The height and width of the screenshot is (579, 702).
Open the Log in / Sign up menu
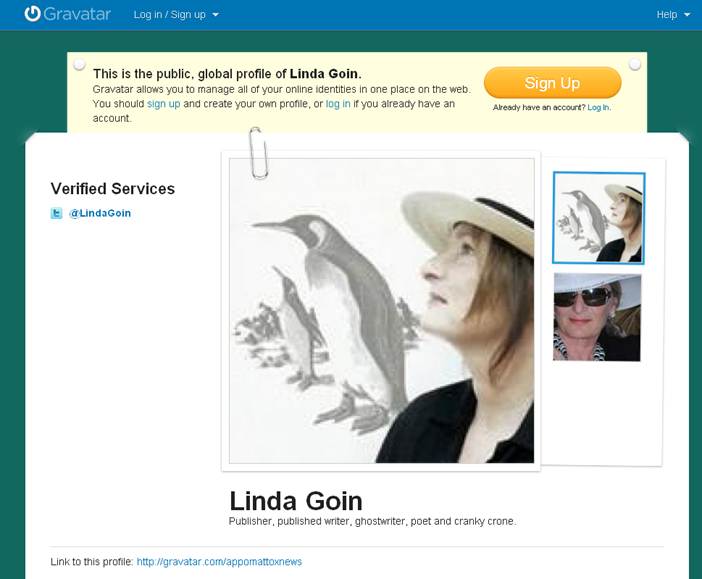pos(170,14)
